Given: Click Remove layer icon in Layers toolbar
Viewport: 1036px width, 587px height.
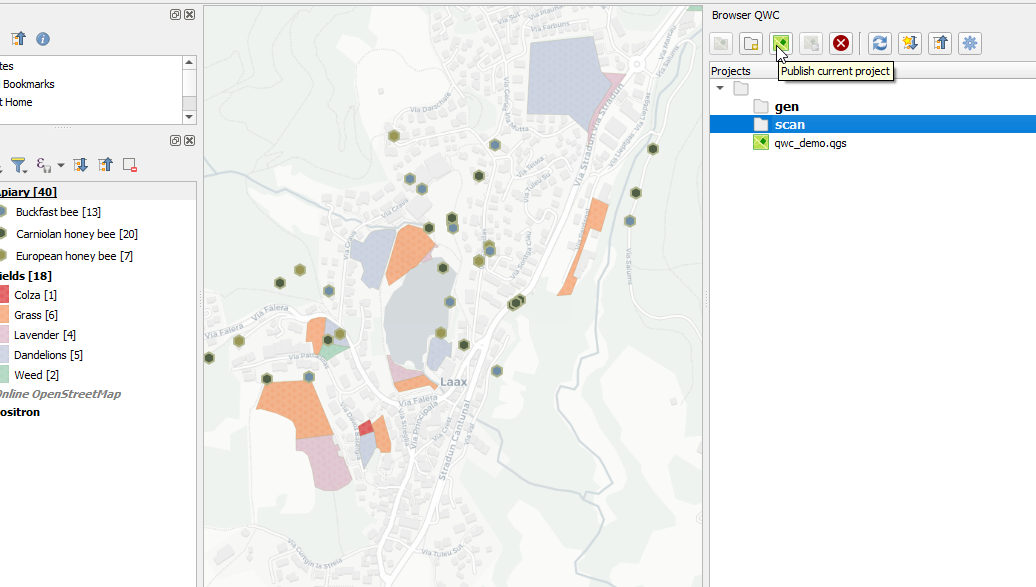Looking at the screenshot, I should pos(130,165).
